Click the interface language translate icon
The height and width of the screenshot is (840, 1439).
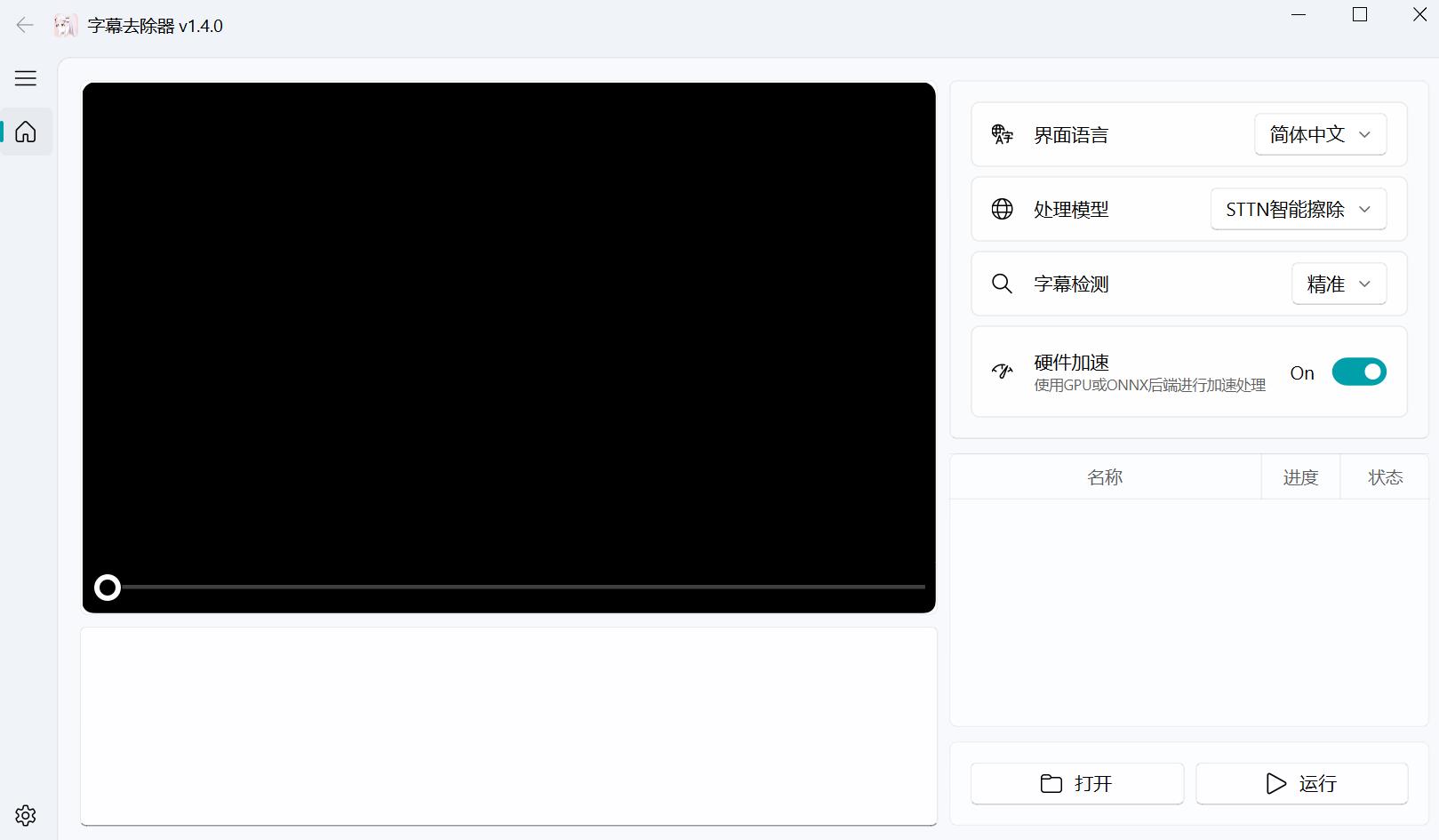(1002, 134)
